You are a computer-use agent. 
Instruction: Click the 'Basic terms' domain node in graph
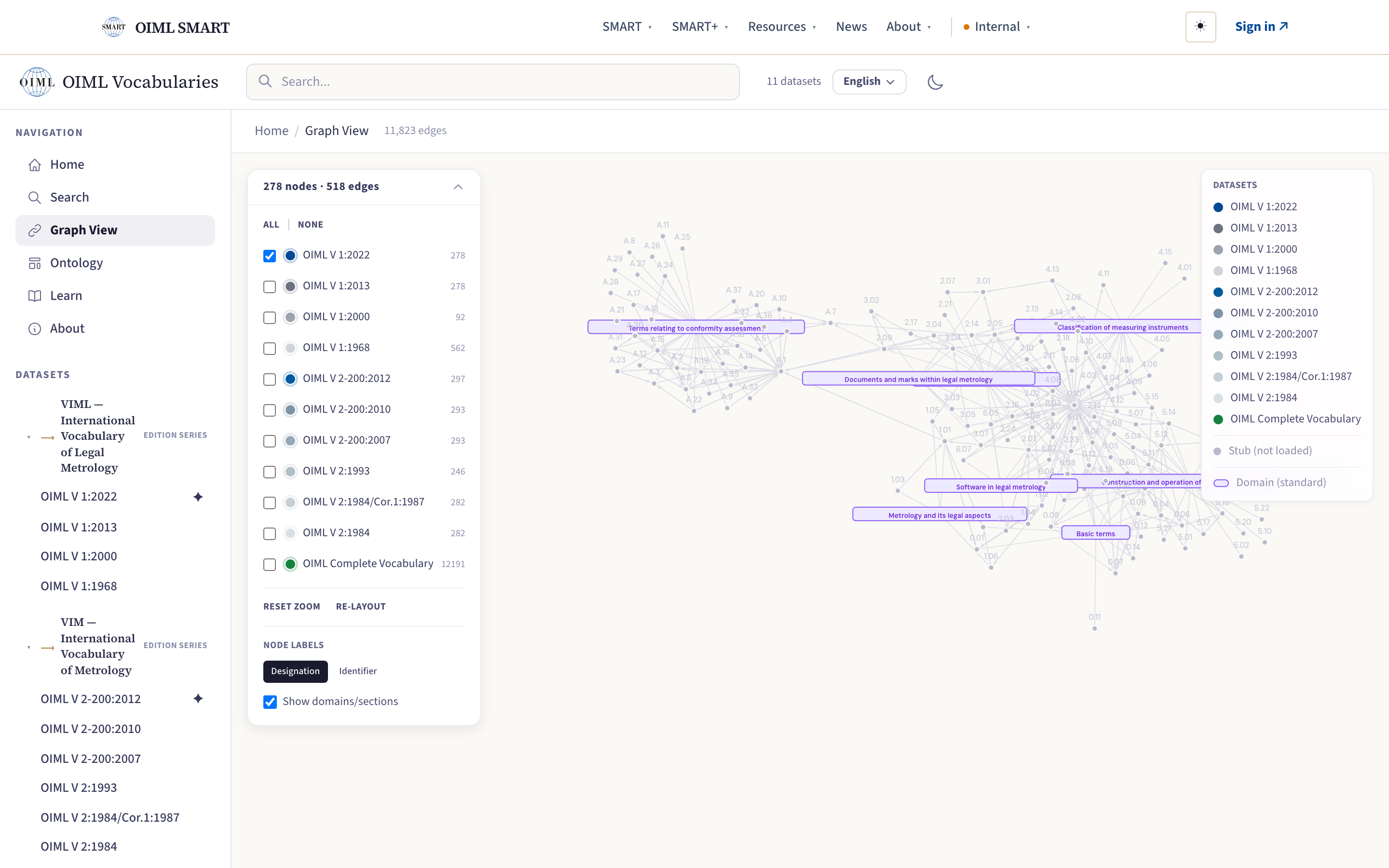[1096, 533]
